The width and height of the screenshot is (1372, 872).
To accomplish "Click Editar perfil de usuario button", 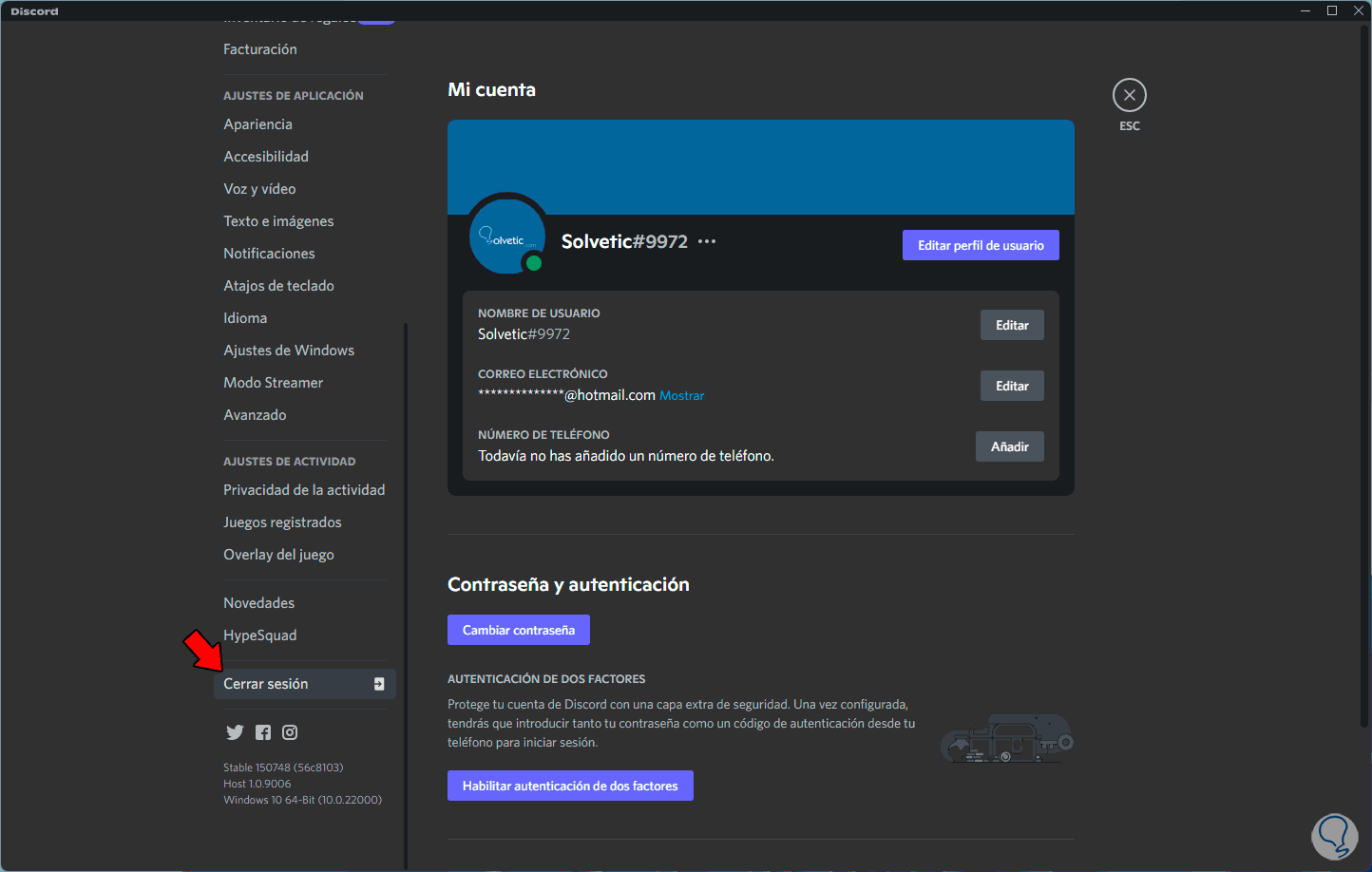I will 981,245.
